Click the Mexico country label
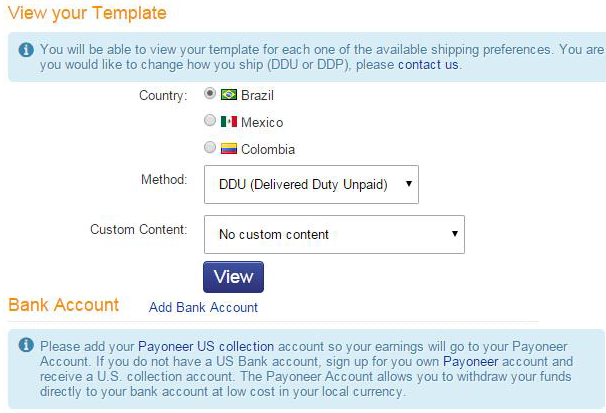 262,122
